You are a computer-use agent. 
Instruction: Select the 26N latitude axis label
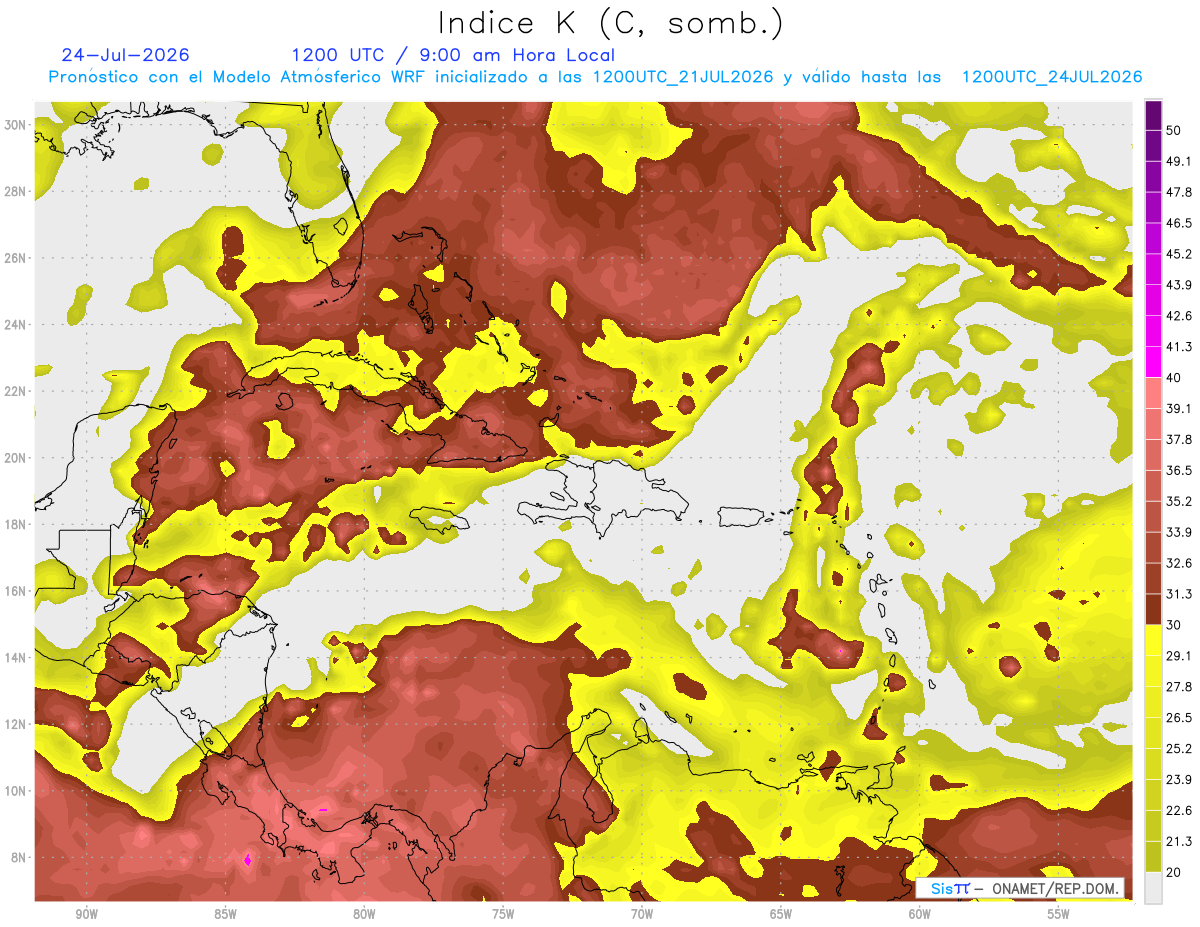pos(16,258)
